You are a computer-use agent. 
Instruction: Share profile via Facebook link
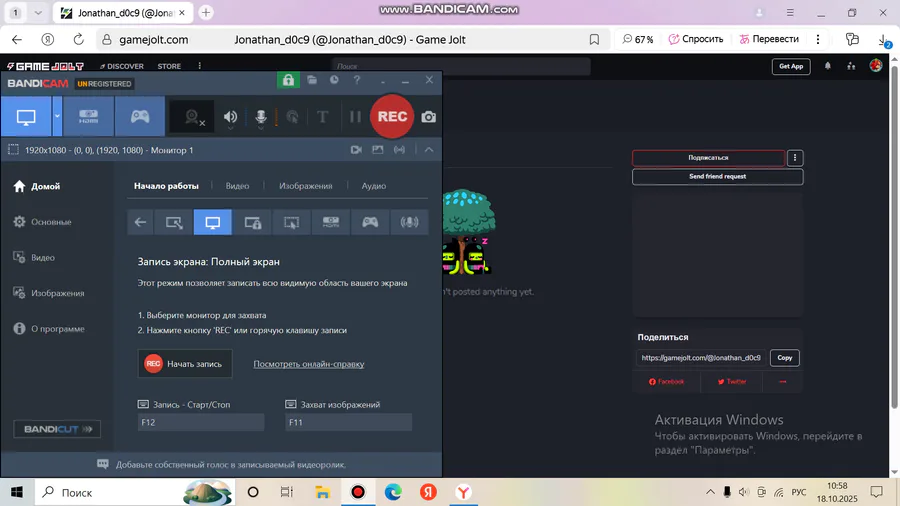pos(666,382)
